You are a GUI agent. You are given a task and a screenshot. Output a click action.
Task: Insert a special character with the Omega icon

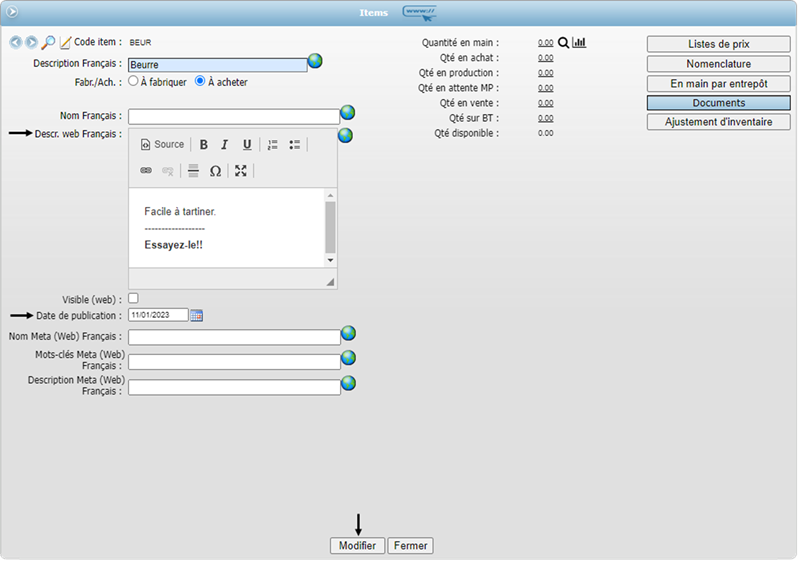click(x=215, y=171)
